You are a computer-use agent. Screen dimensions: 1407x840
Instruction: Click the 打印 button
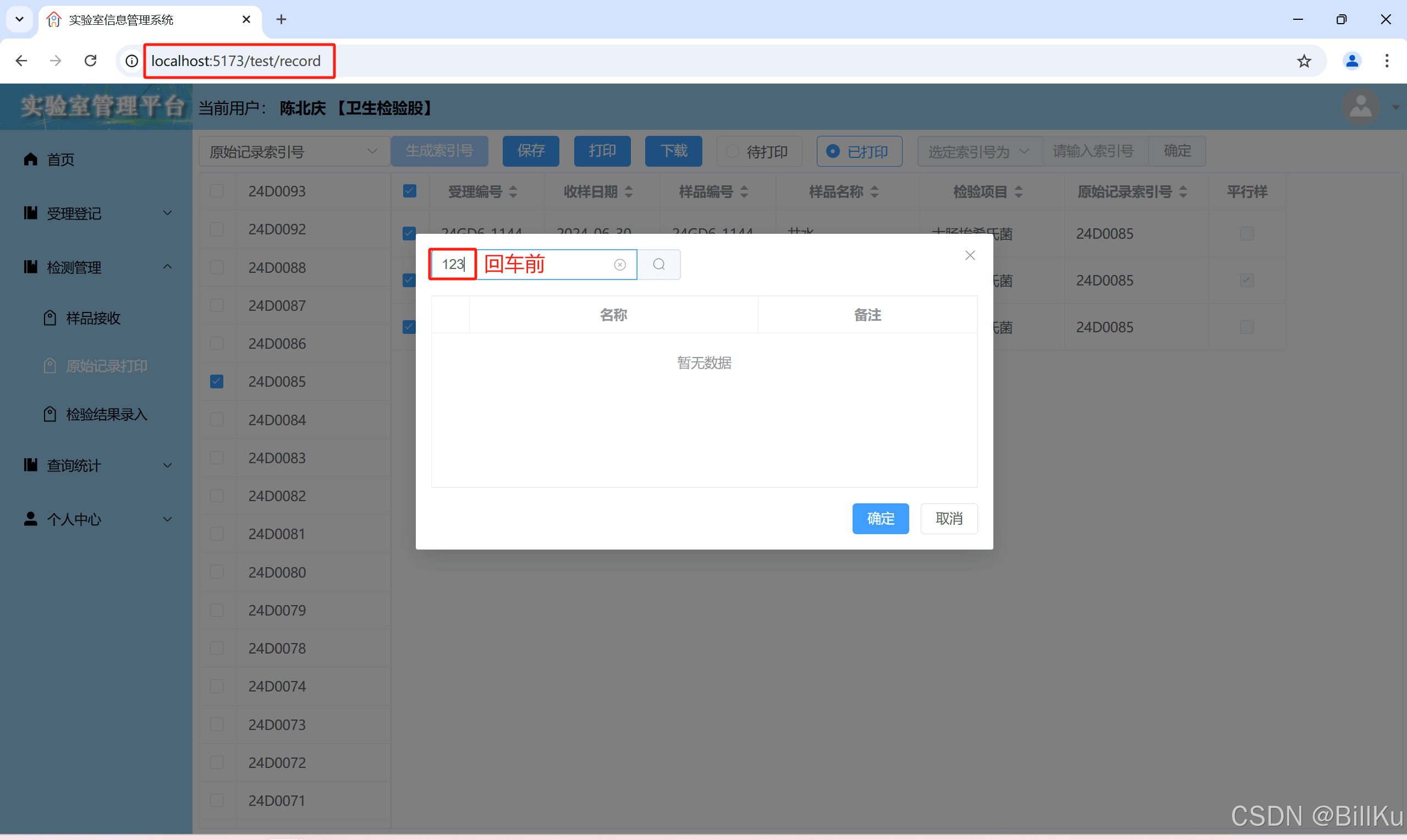pos(602,151)
